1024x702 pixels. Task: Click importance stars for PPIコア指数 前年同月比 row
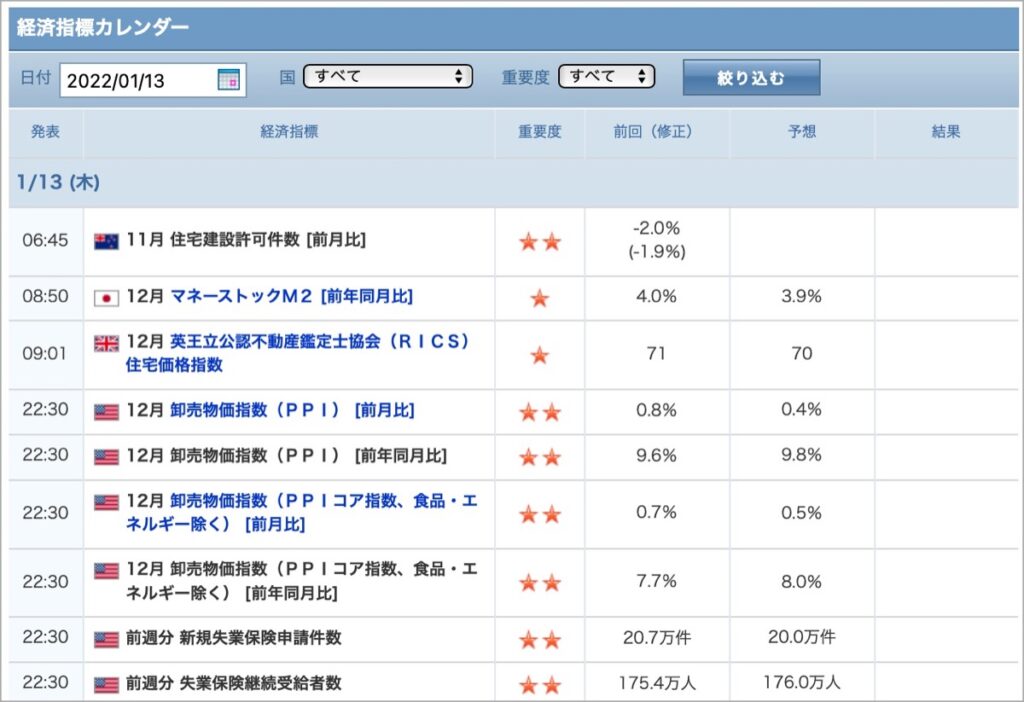(x=540, y=582)
